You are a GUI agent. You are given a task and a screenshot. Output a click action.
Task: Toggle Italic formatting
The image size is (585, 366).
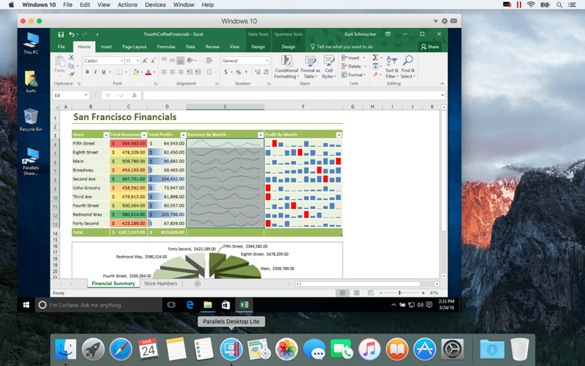96,72
